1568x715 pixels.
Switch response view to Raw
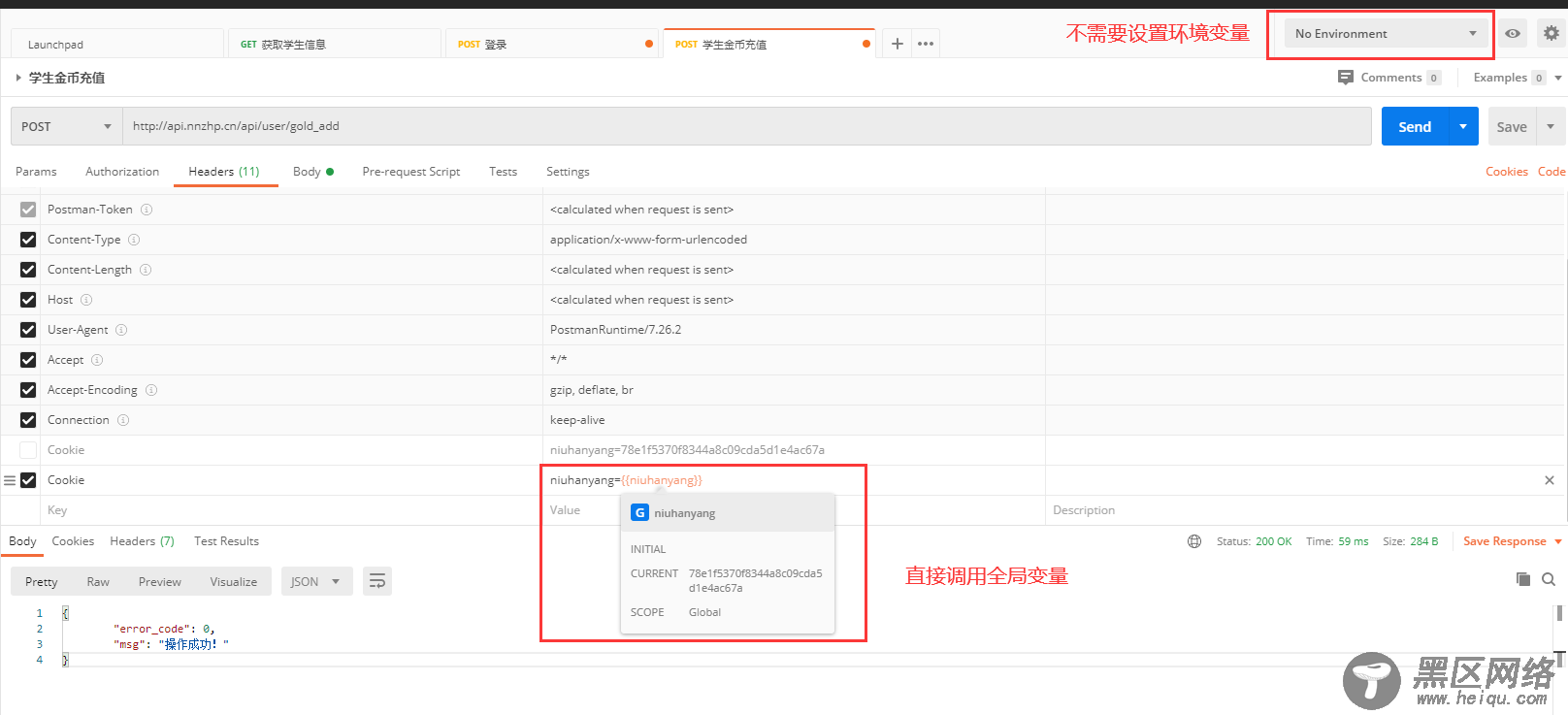coord(98,581)
